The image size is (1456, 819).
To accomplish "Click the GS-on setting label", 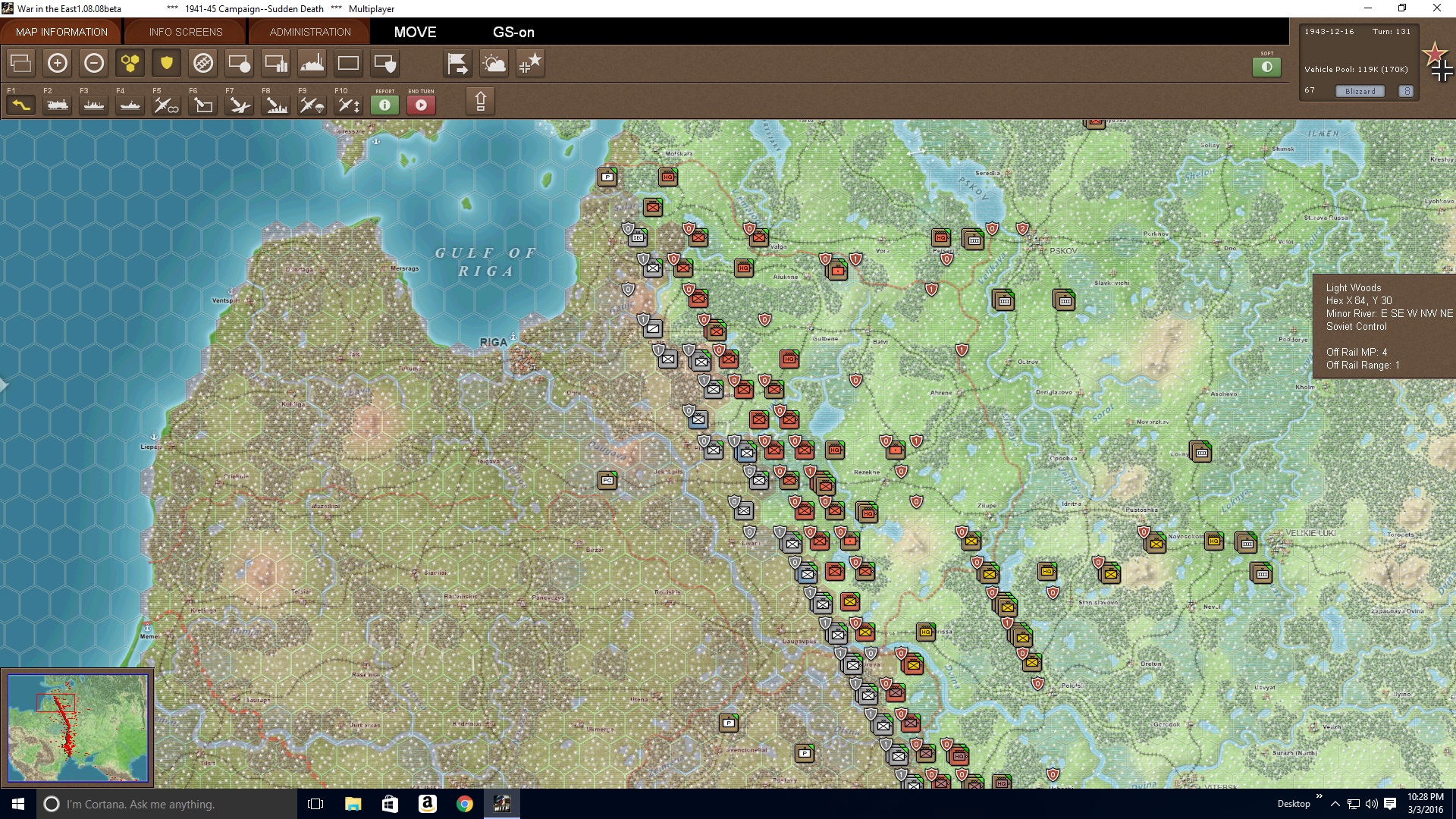I will pos(514,33).
